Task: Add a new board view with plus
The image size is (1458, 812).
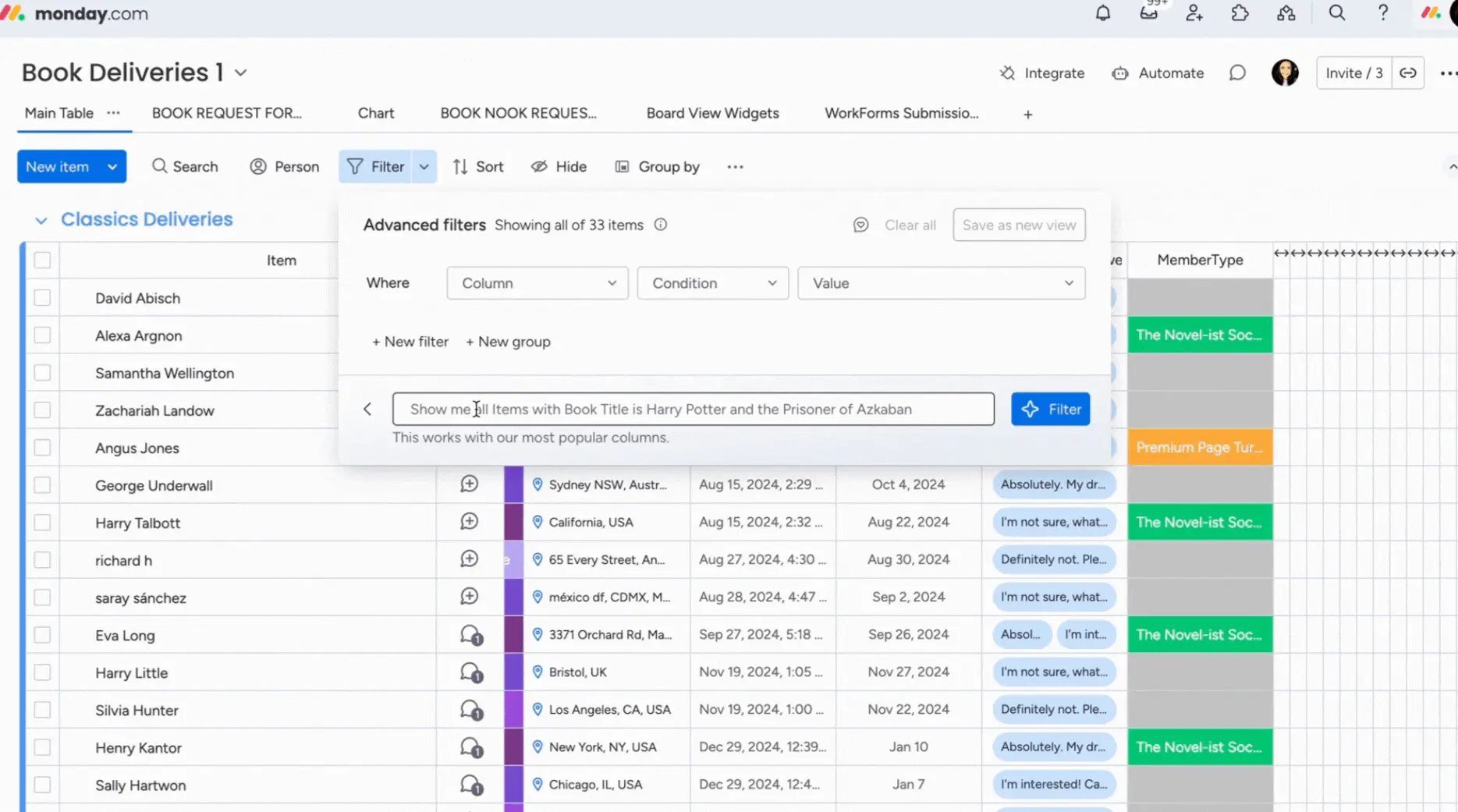Action: [x=1028, y=115]
